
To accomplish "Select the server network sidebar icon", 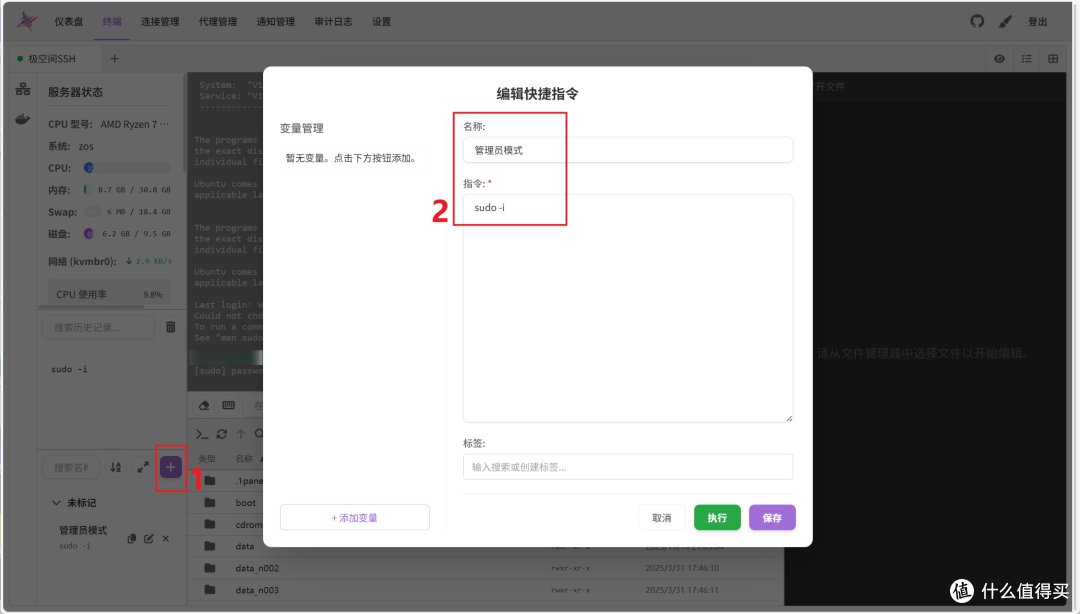I will pyautogui.click(x=23, y=89).
